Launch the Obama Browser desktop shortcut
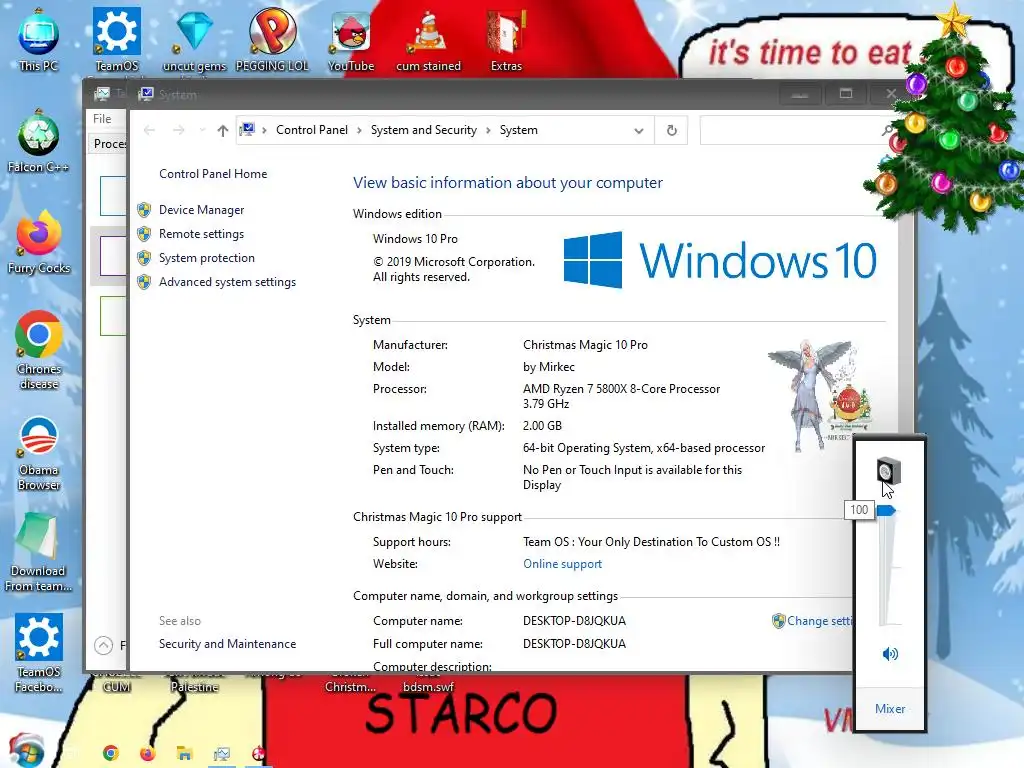The width and height of the screenshot is (1024, 768). pos(39,453)
